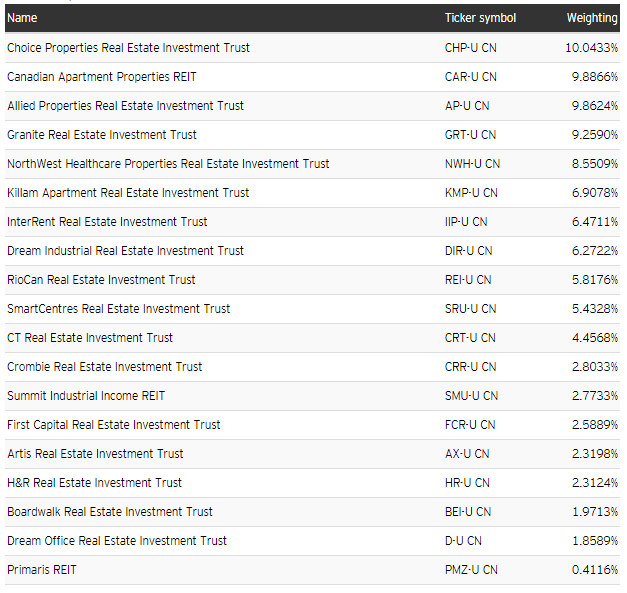Click ticker SMU-U CN
This screenshot has width=627, height=593.
tap(471, 396)
